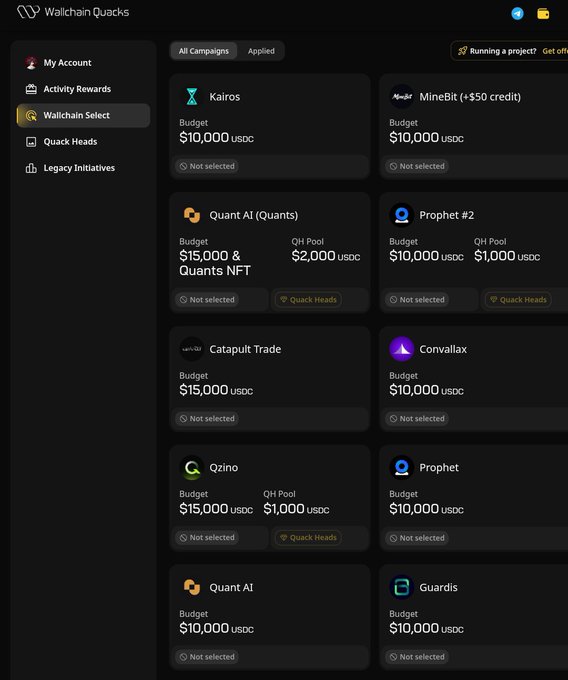
Task: Select Wallchain Select in sidebar
Action: [83, 115]
